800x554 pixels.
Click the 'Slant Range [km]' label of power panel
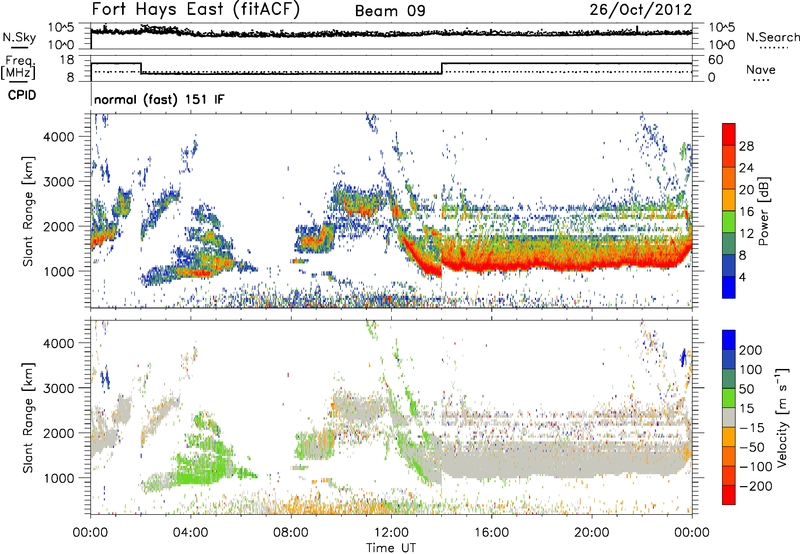[28, 211]
